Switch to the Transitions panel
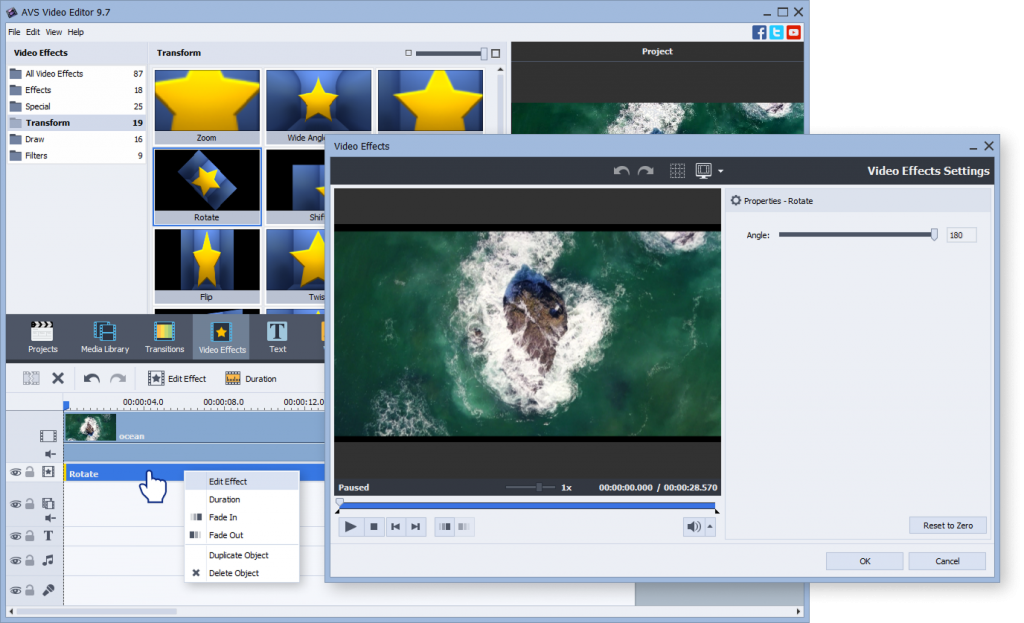Viewport: 1024px width, 623px height. pos(164,337)
